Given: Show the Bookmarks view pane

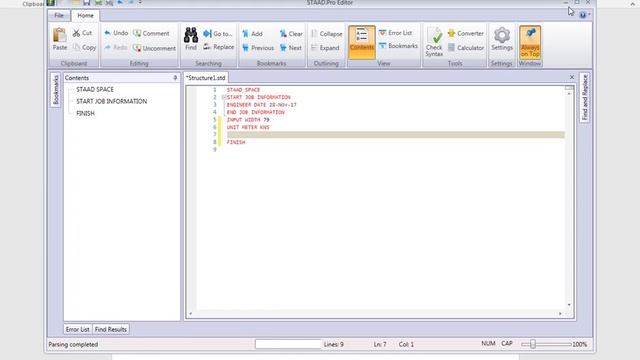Looking at the screenshot, I should click(398, 46).
